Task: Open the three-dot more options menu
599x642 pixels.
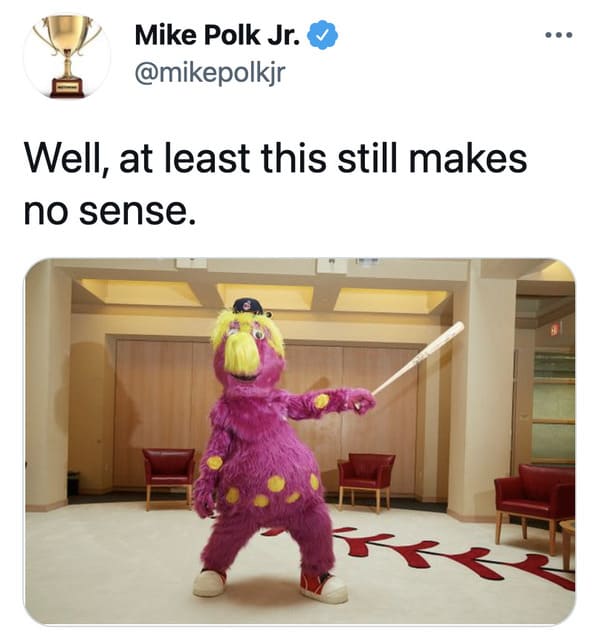Action: point(559,35)
